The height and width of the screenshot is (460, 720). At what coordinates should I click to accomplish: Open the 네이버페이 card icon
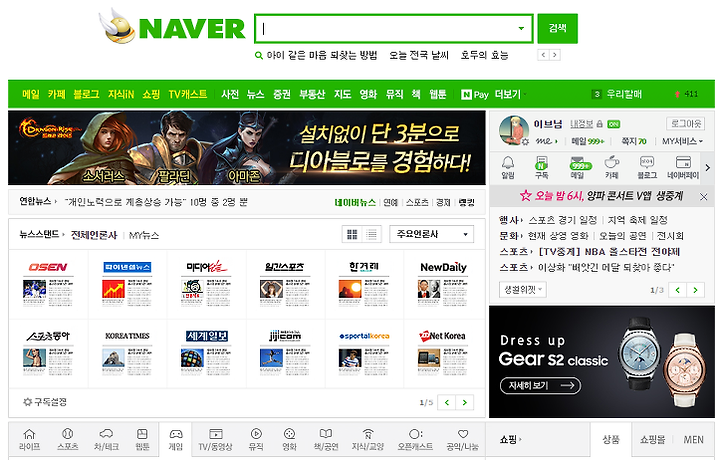683,167
